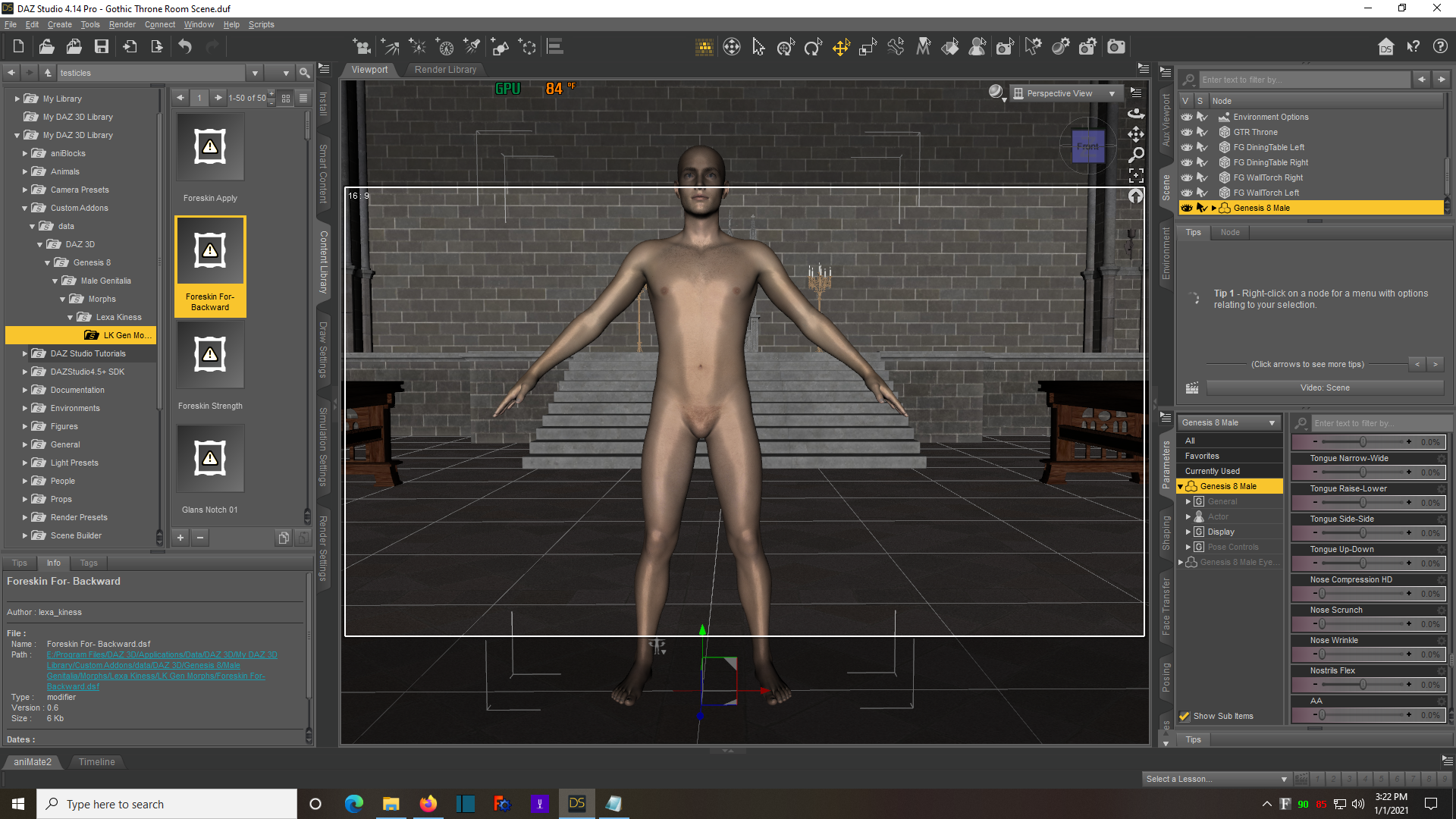Click the viewport zoom magnifier icon
1456x819 pixels.
pos(1136,155)
